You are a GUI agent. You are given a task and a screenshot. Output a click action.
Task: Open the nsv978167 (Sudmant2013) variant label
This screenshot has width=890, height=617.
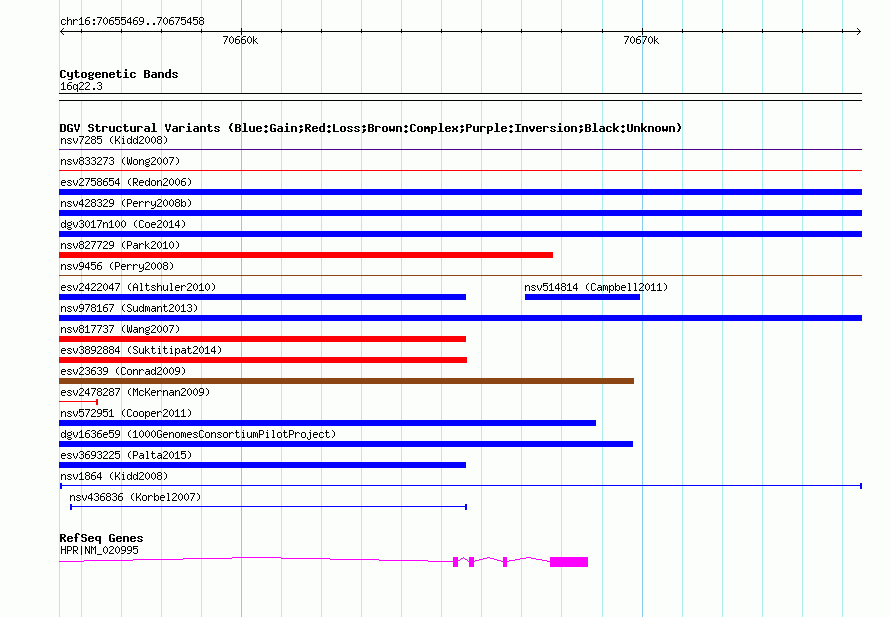coord(129,308)
